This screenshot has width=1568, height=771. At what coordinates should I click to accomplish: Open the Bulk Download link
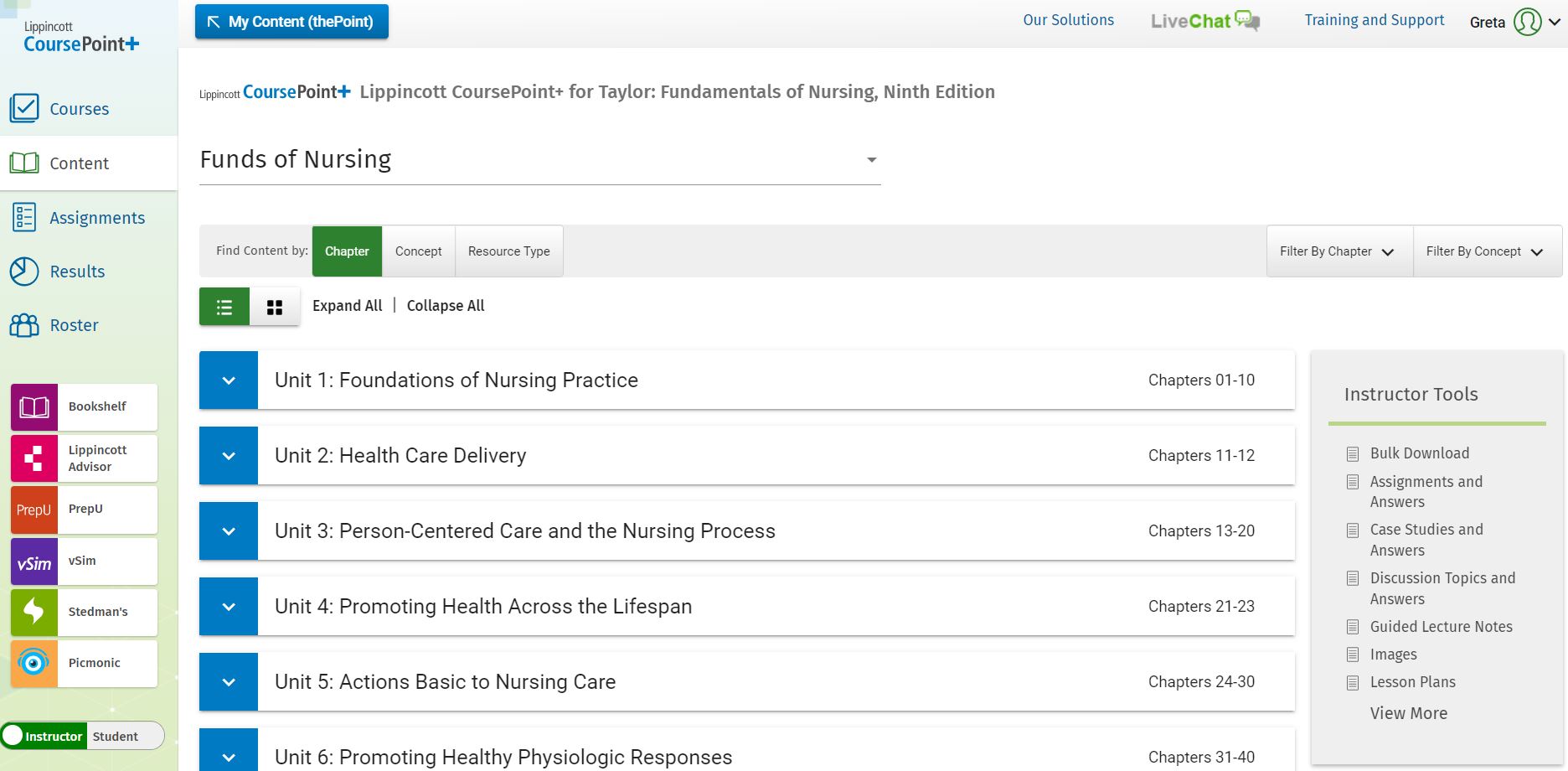point(1419,453)
